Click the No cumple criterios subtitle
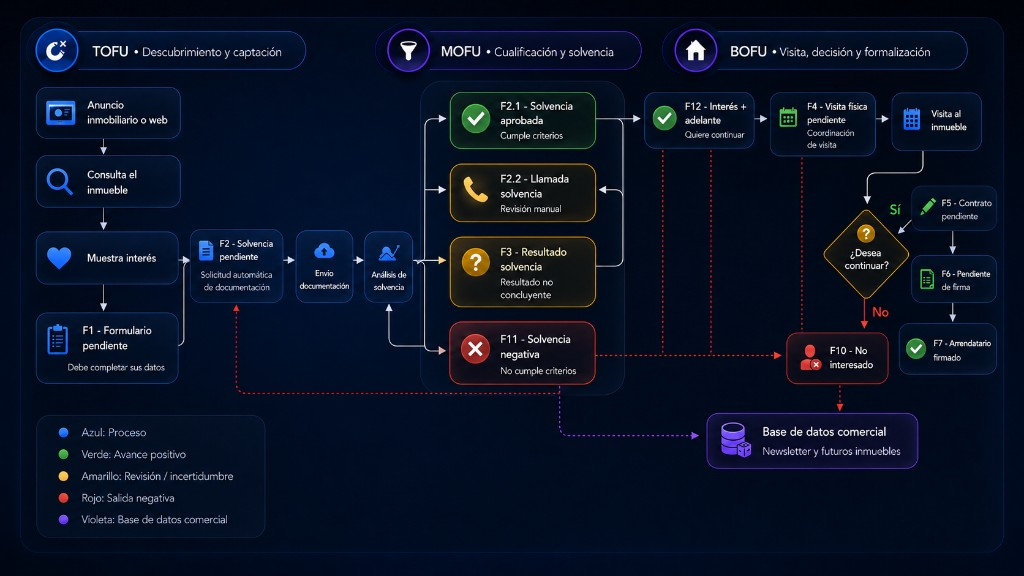This screenshot has height=576, width=1024. coord(538,370)
